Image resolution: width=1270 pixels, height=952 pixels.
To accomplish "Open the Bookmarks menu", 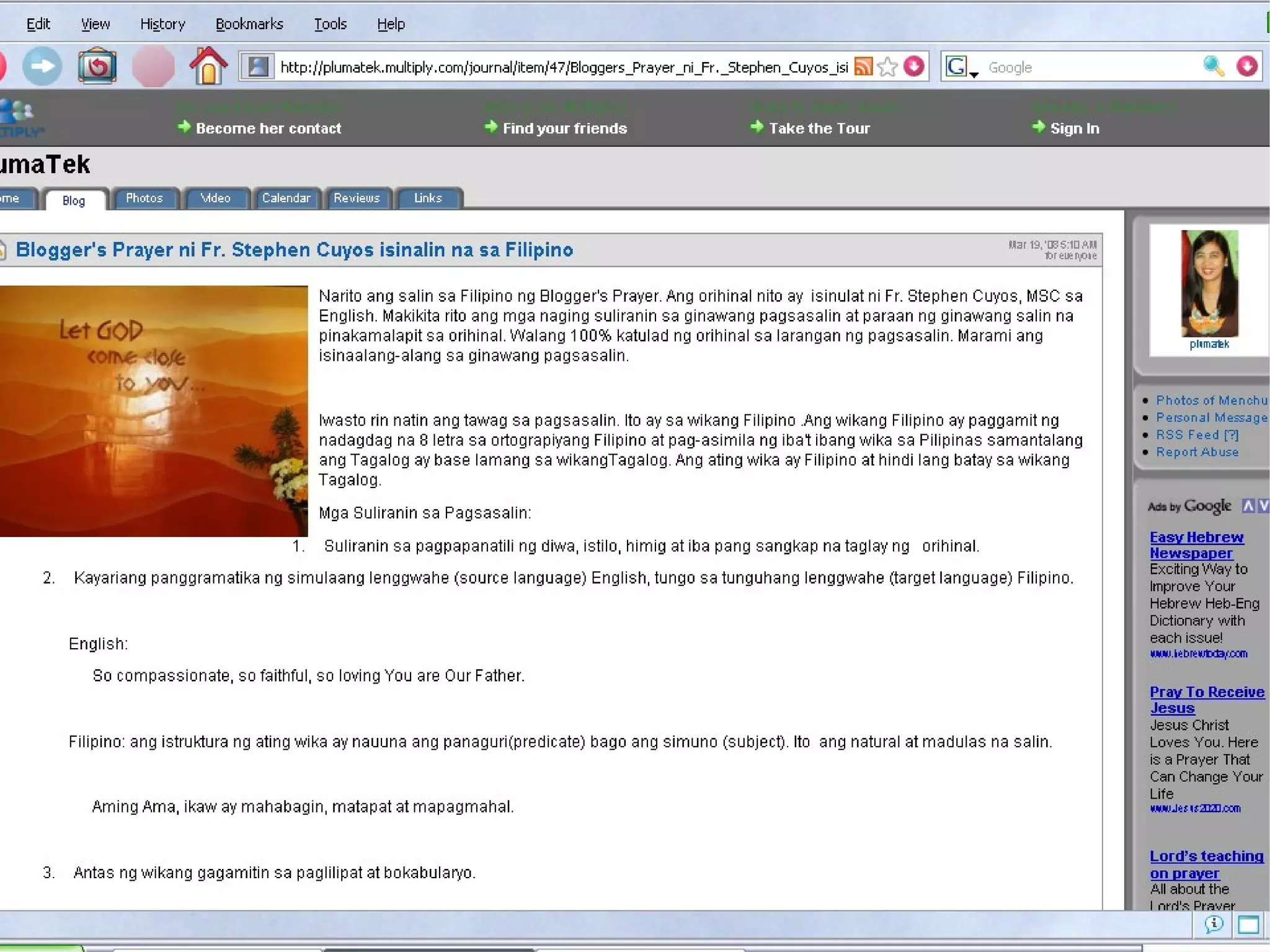I will (x=249, y=24).
